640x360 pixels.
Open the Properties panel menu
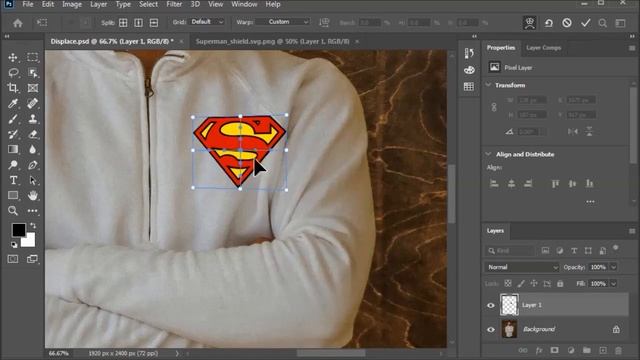pyautogui.click(x=632, y=48)
